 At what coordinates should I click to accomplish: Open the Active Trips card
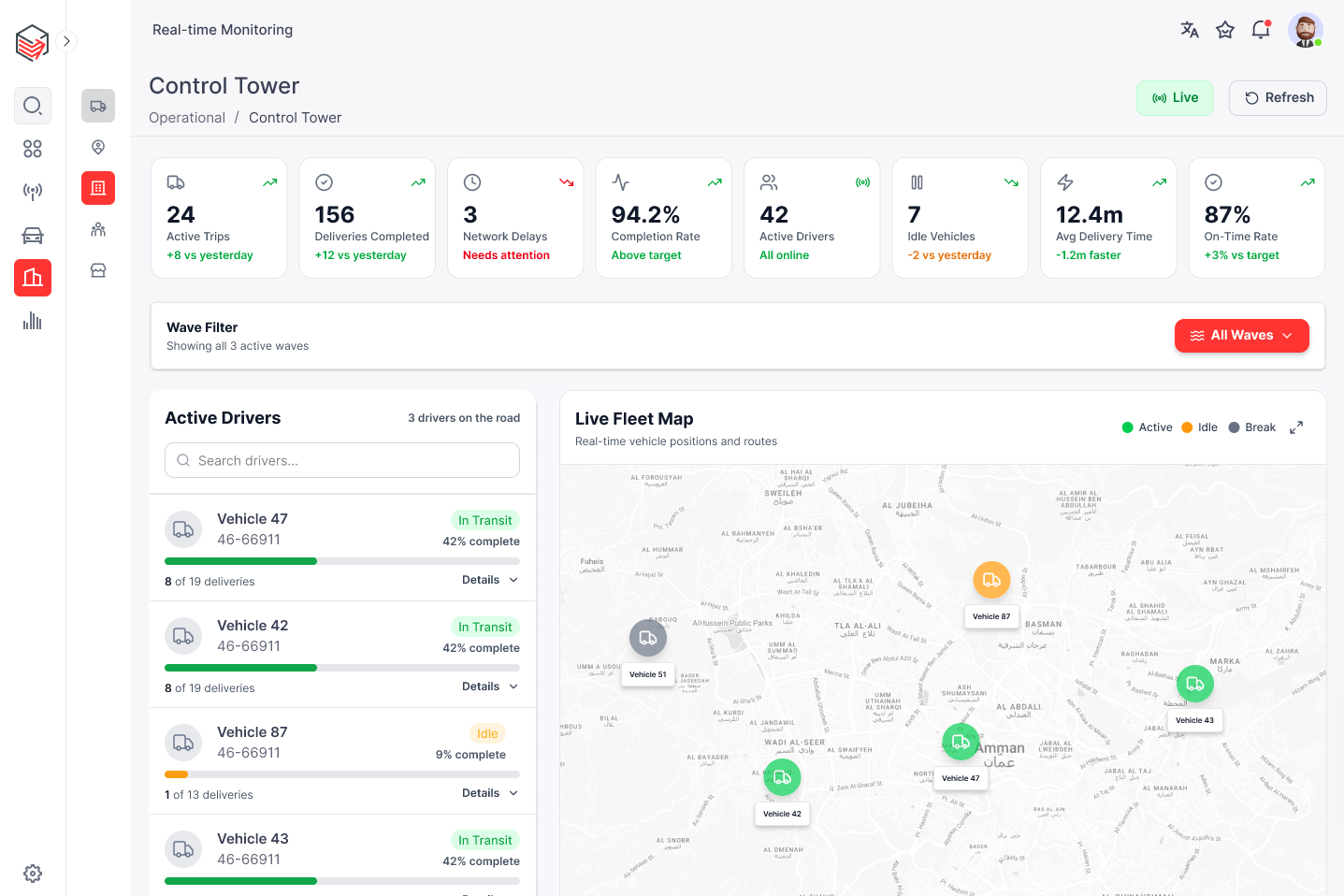(219, 218)
